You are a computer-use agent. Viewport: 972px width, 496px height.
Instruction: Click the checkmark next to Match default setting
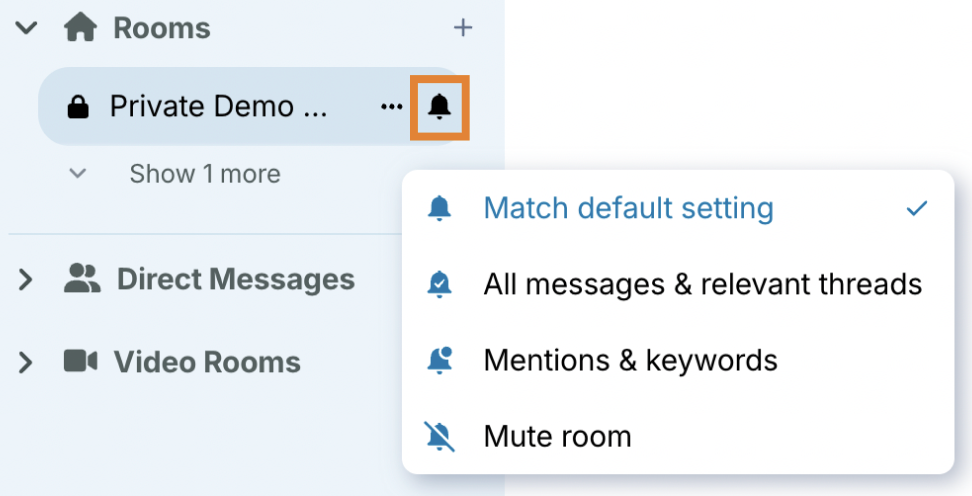coord(916,208)
